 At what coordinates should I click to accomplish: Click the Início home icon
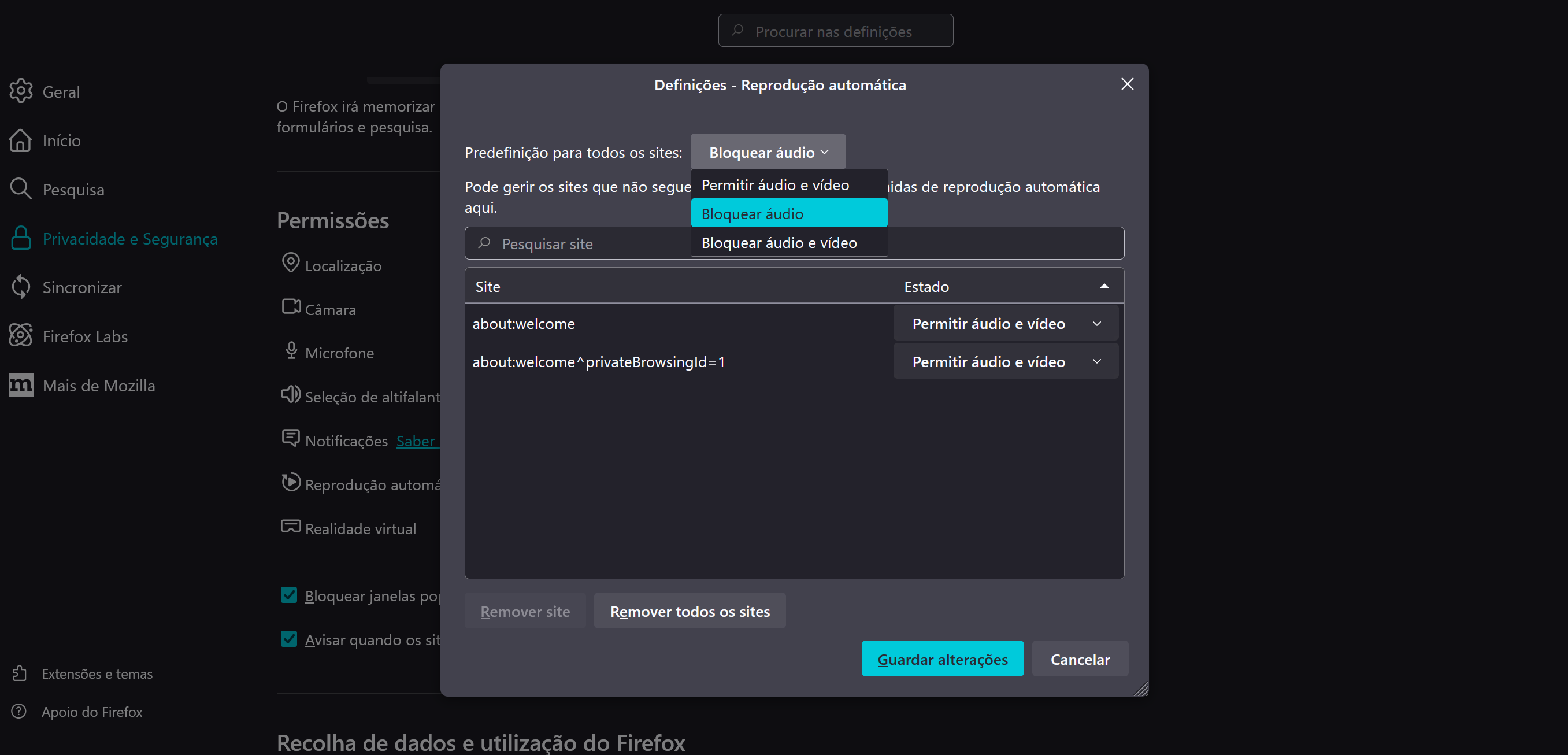[21, 140]
